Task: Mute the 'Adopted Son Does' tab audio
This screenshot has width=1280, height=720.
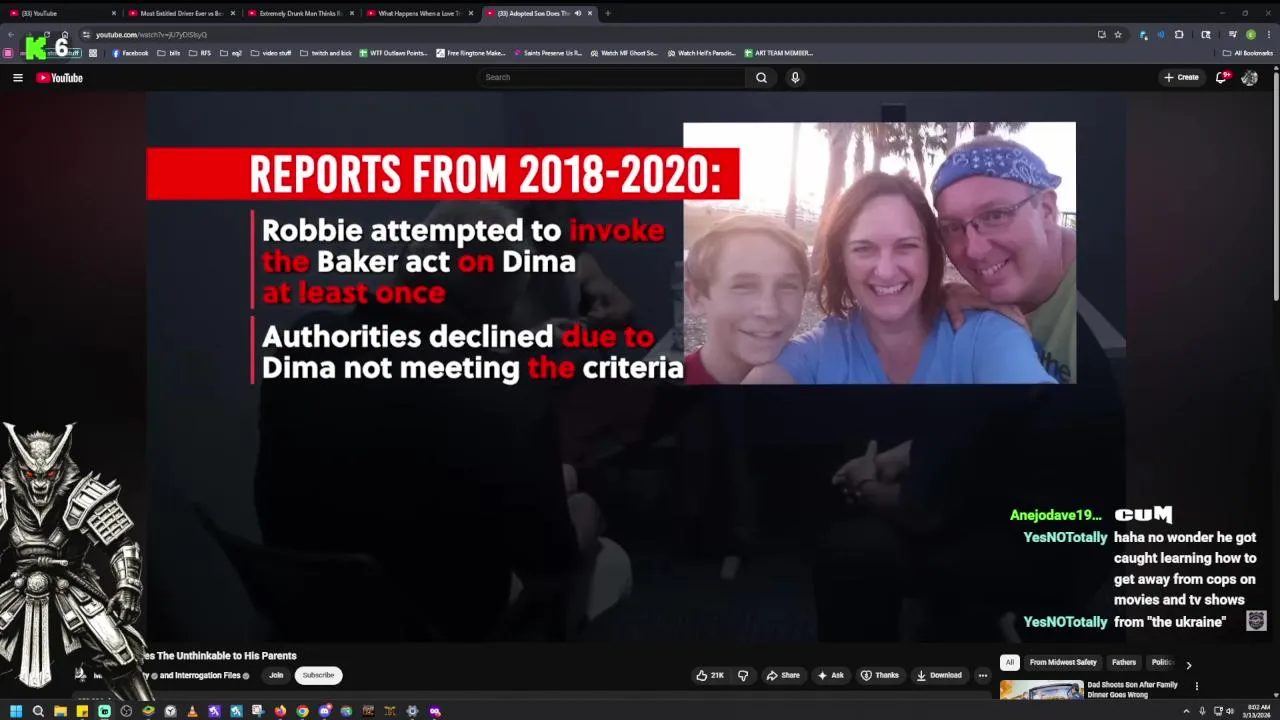Action: [577, 13]
